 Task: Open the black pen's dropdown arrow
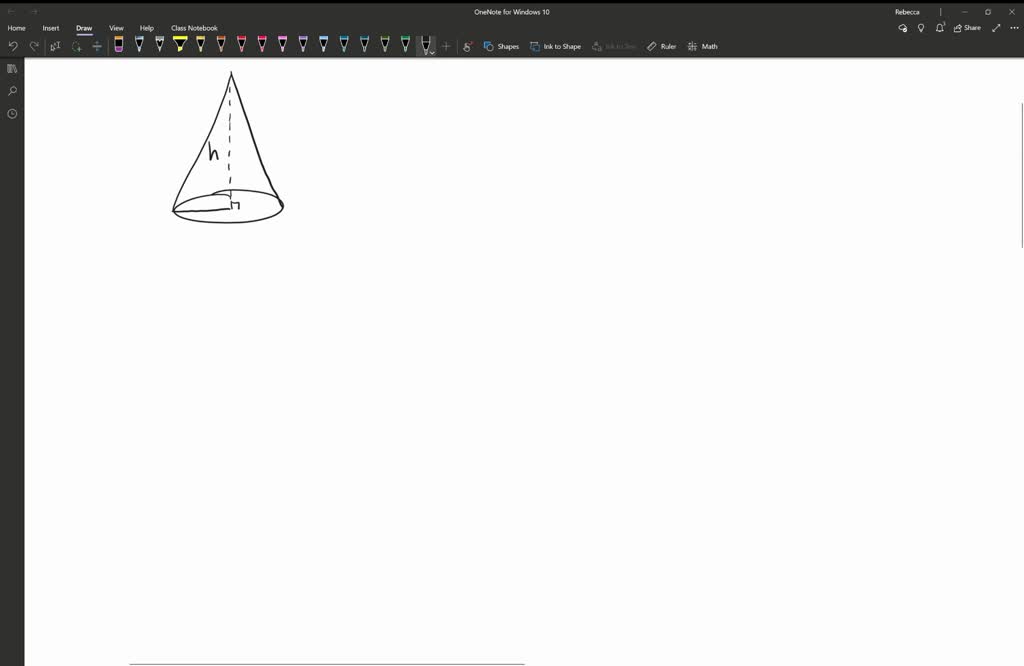(432, 52)
